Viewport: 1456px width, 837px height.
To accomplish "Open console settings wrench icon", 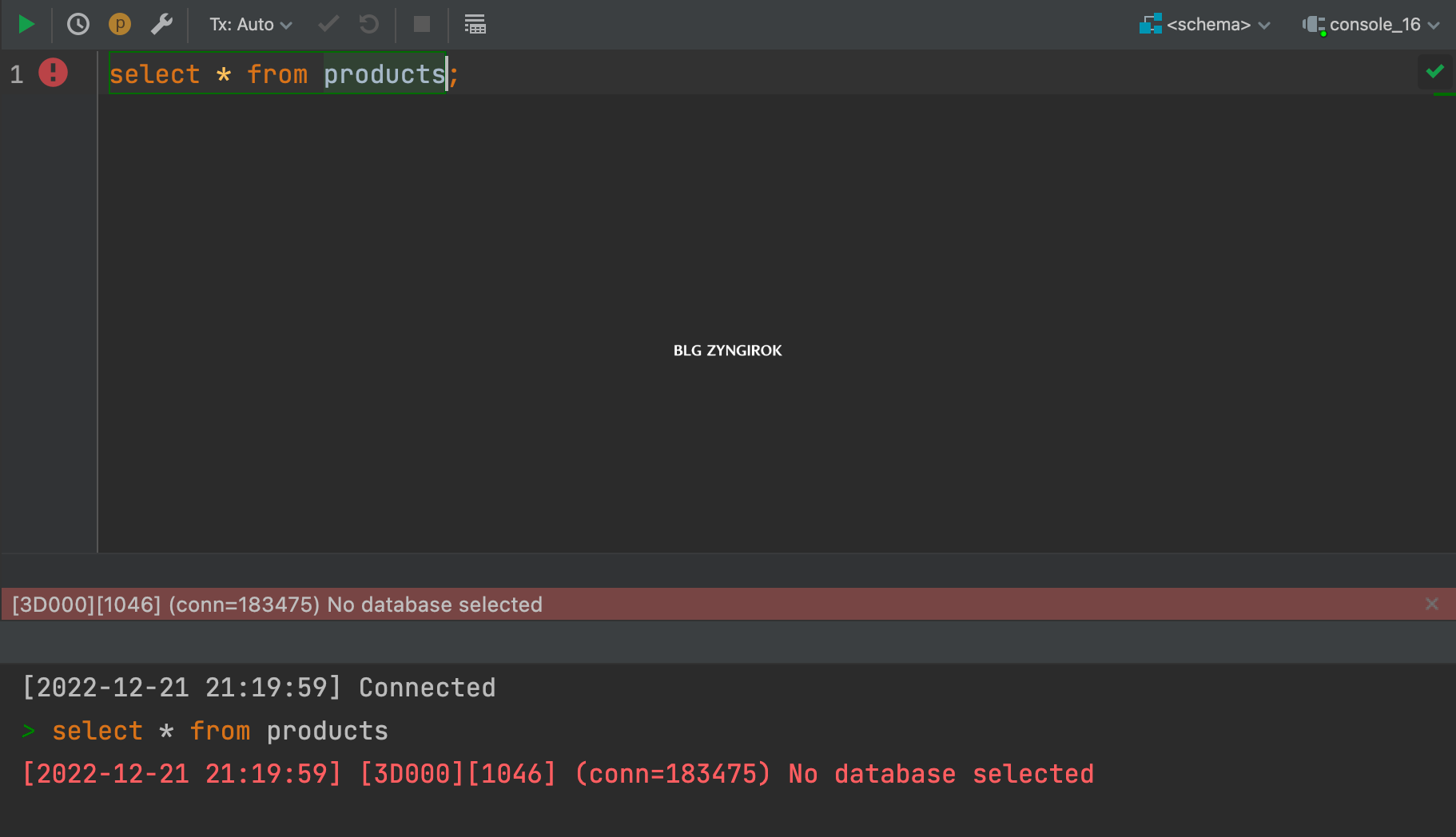I will (162, 25).
